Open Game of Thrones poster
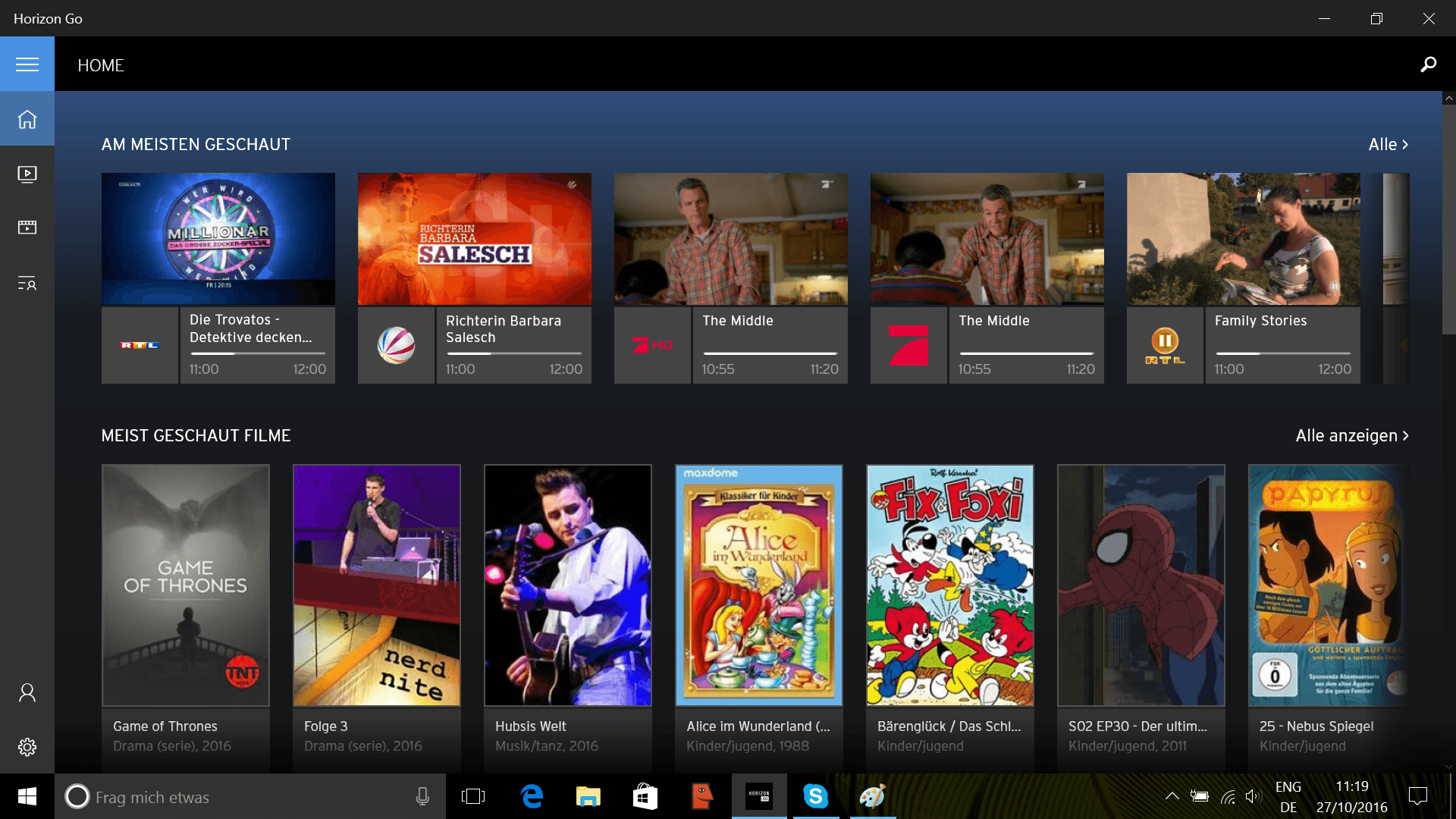This screenshot has width=1456, height=819. [186, 585]
